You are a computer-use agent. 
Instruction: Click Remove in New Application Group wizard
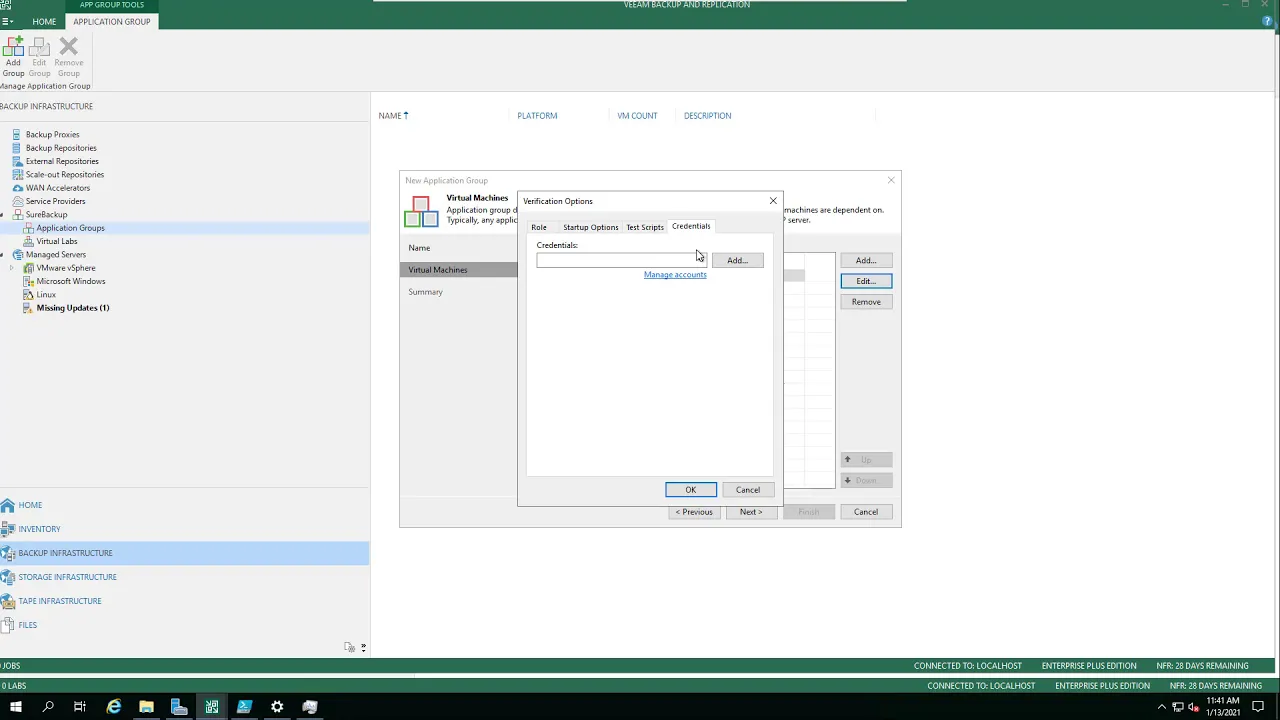click(x=866, y=302)
